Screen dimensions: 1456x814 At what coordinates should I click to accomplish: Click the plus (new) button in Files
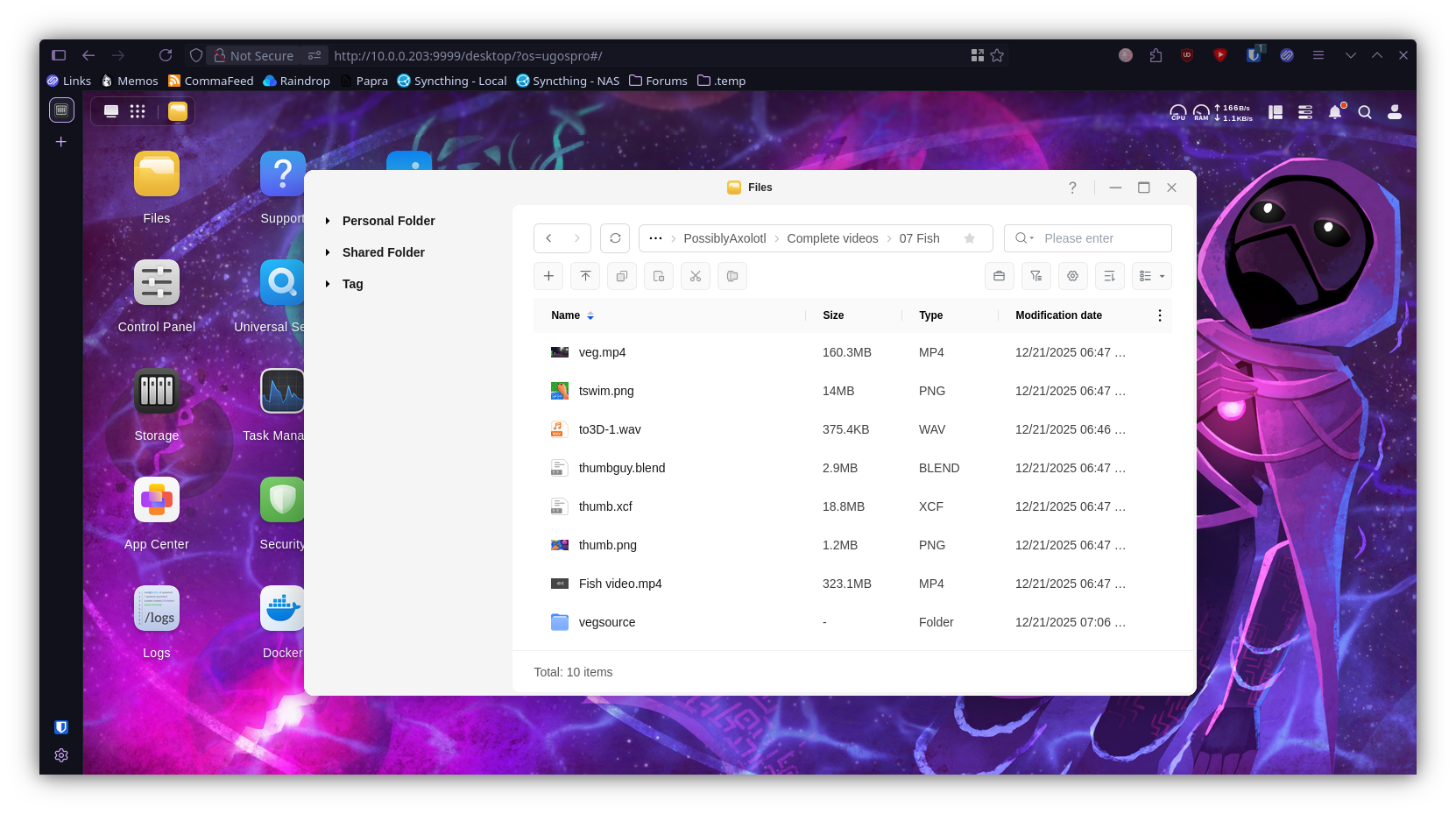point(548,276)
